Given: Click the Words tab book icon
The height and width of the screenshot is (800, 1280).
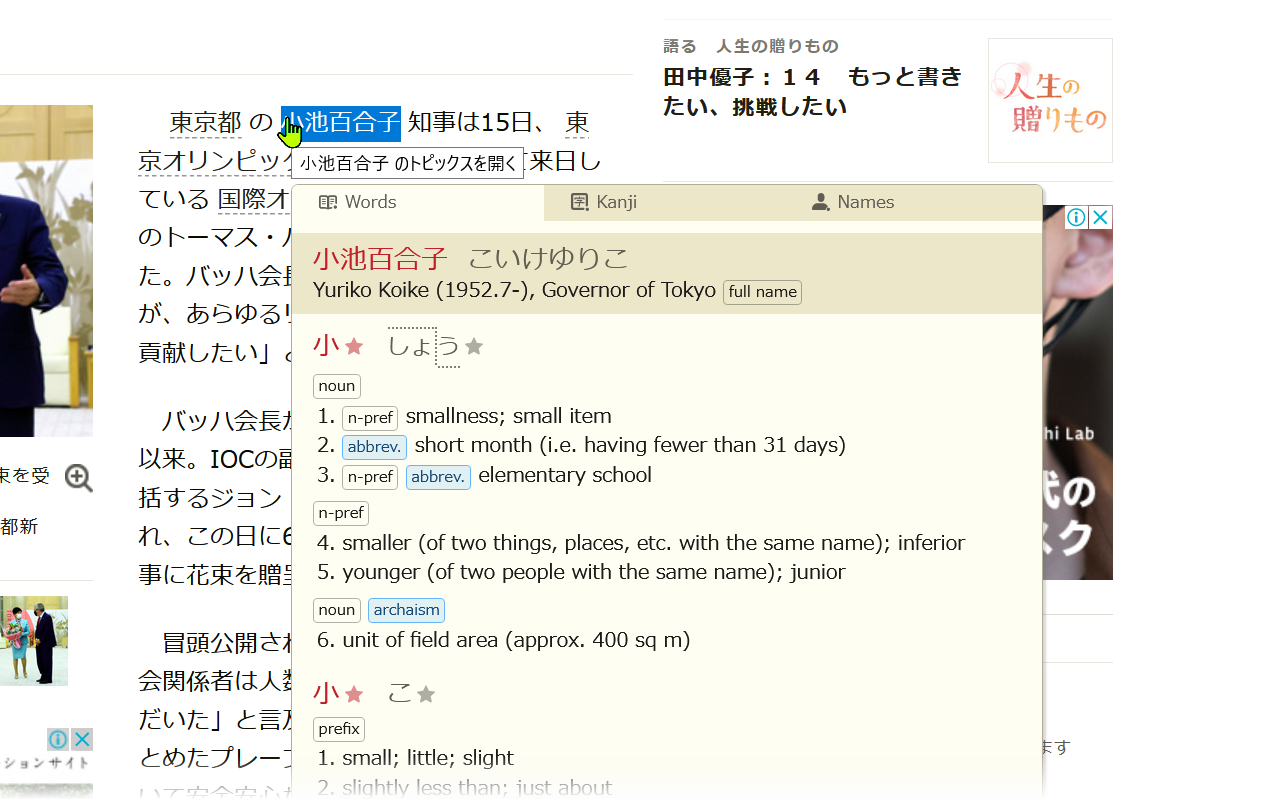Looking at the screenshot, I should coord(328,202).
